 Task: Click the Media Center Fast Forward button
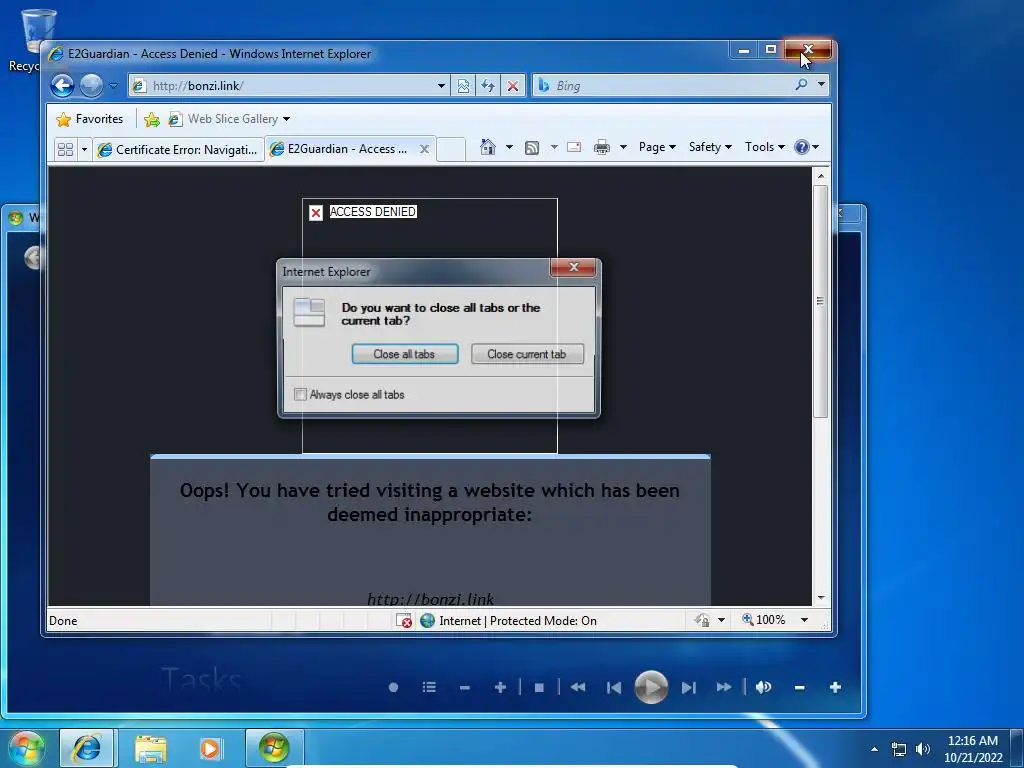tap(724, 687)
